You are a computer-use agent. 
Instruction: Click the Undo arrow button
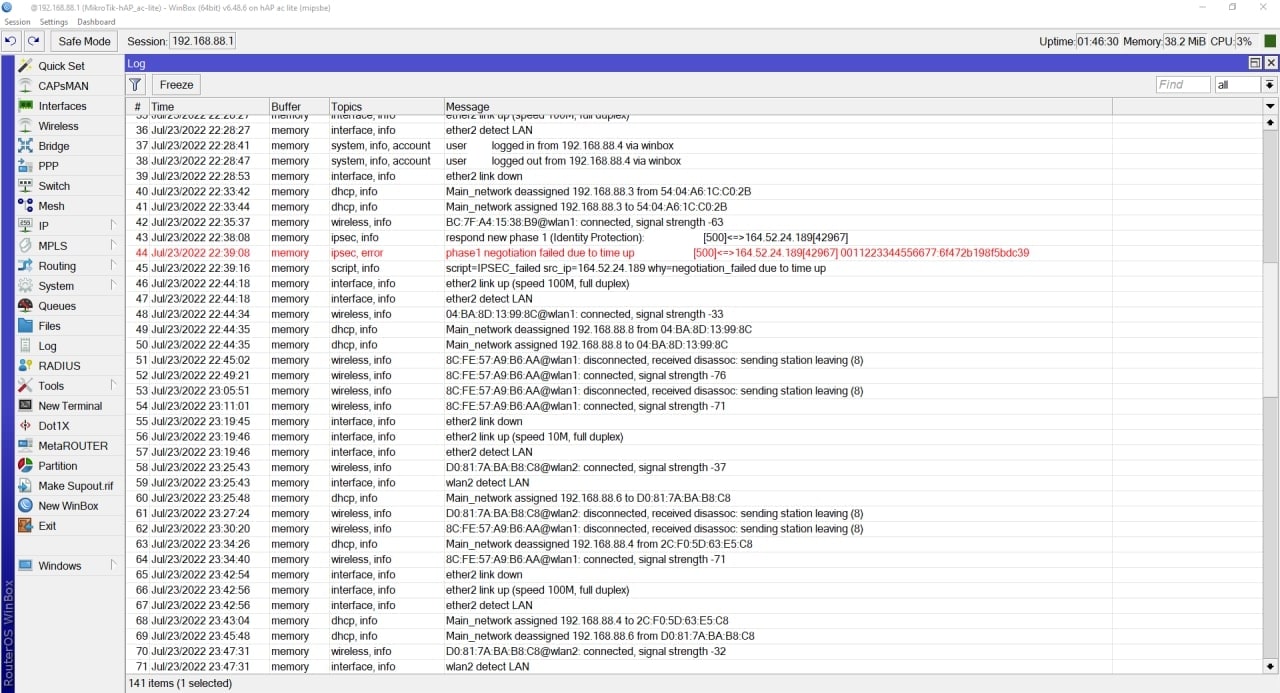click(11, 41)
